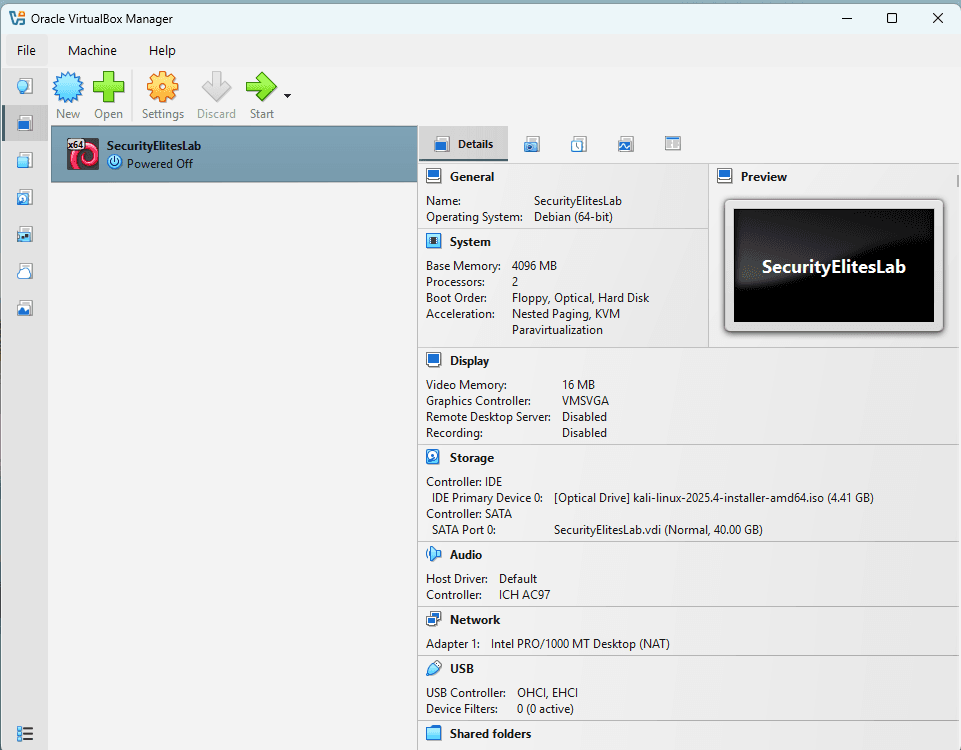Open the Help menu
Viewport: 961px width, 750px height.
pyautogui.click(x=162, y=50)
